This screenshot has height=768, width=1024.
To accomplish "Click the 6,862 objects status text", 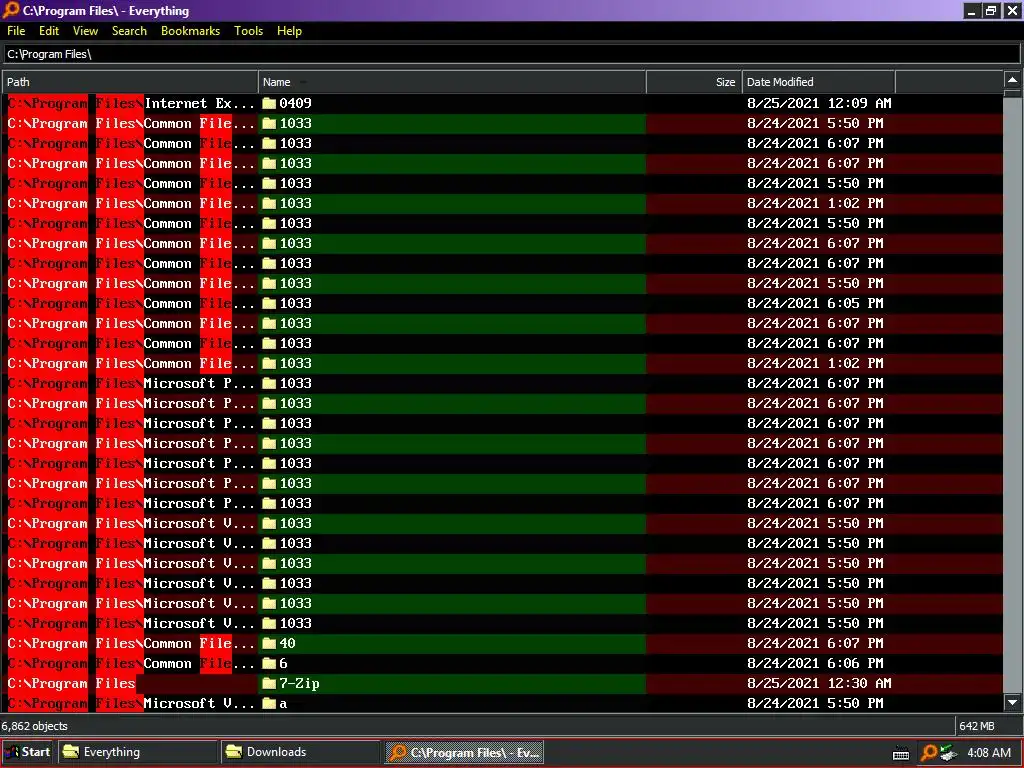I will (35, 726).
